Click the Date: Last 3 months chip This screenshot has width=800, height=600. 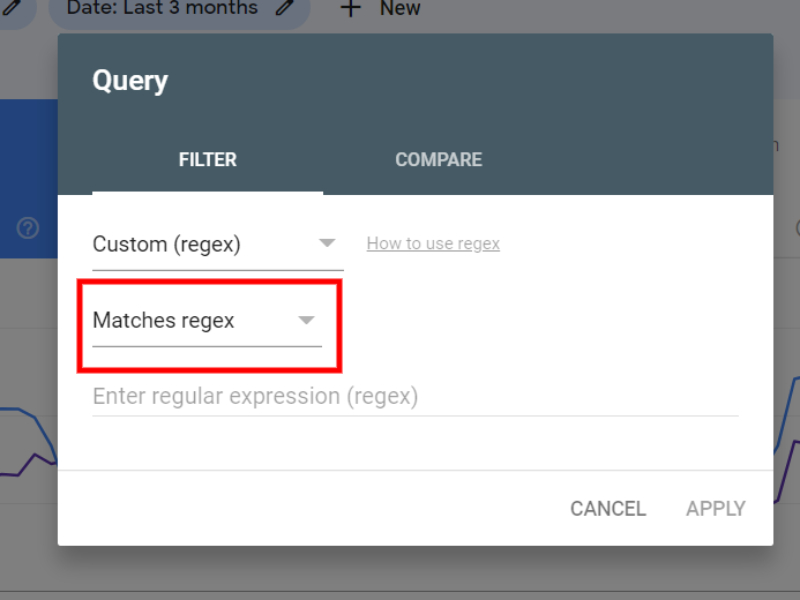click(160, 9)
